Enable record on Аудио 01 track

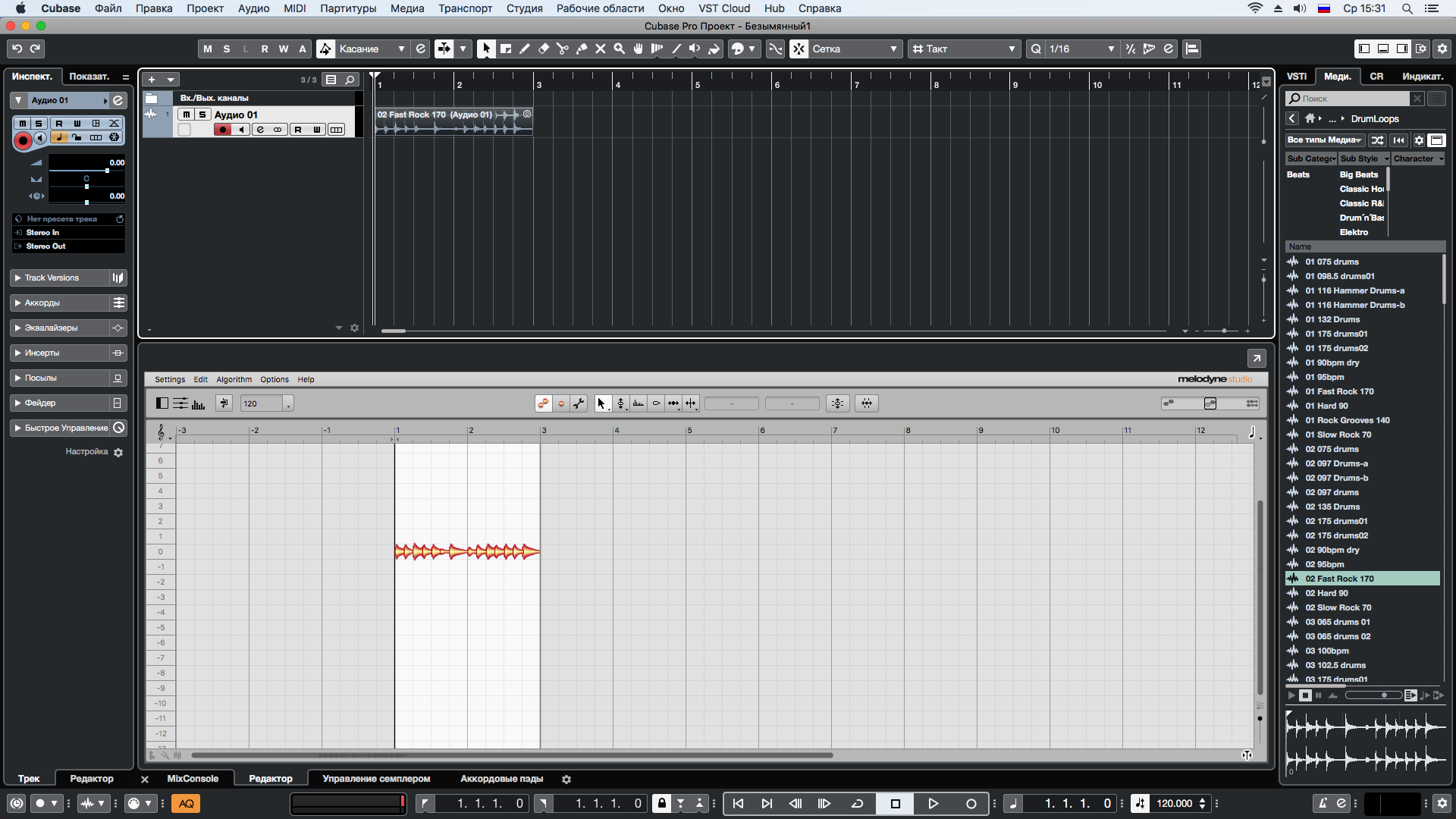point(222,130)
